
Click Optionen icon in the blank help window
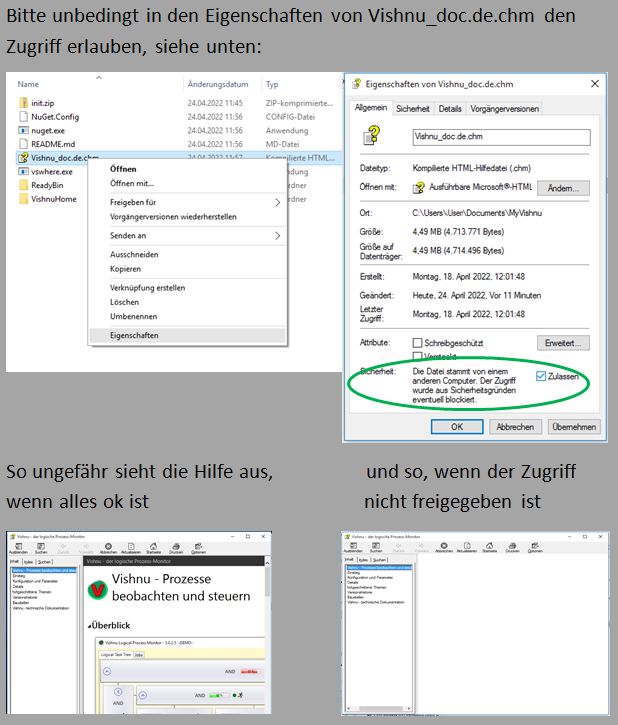pos(535,546)
